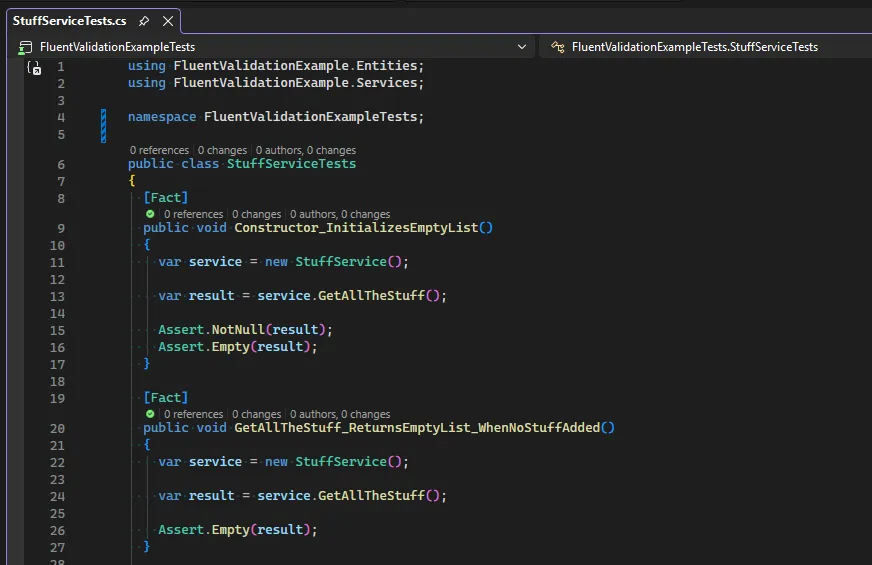Image resolution: width=872 pixels, height=565 pixels.
Task: Open '0 changes' above GetAllTheStuff_ReturnsEmptyList_WhenNoStuffAdded
Action: tap(256, 414)
